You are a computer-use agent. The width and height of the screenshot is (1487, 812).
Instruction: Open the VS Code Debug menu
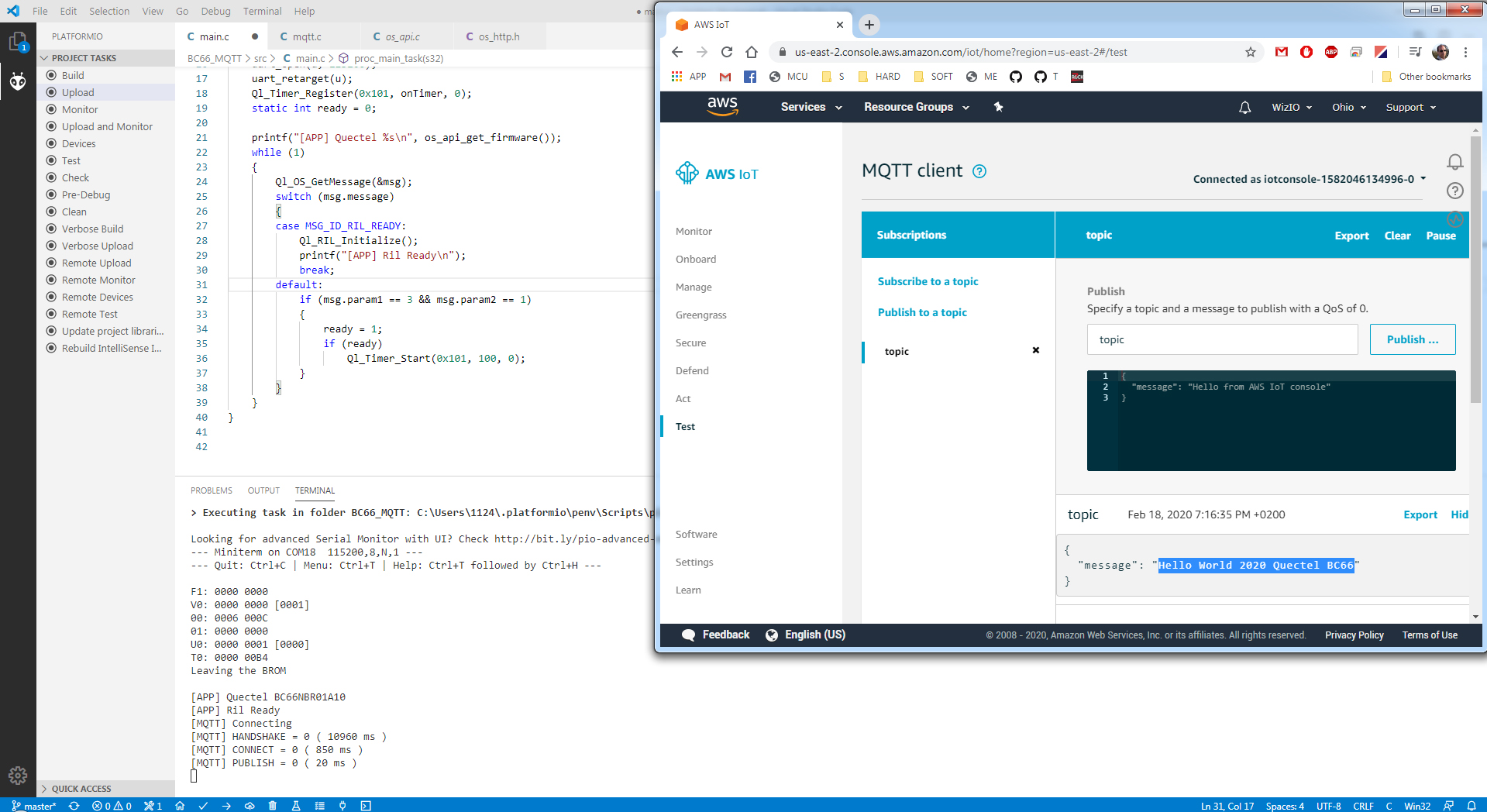coord(215,11)
